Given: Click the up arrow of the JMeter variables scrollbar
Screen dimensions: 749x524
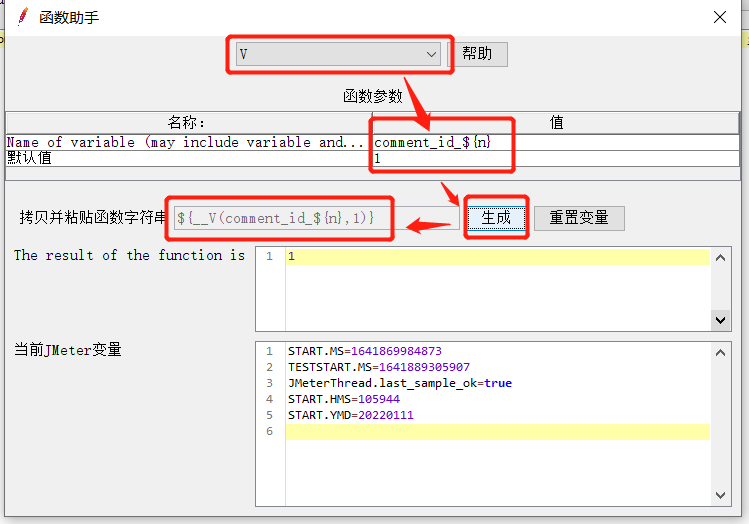Looking at the screenshot, I should [721, 353].
